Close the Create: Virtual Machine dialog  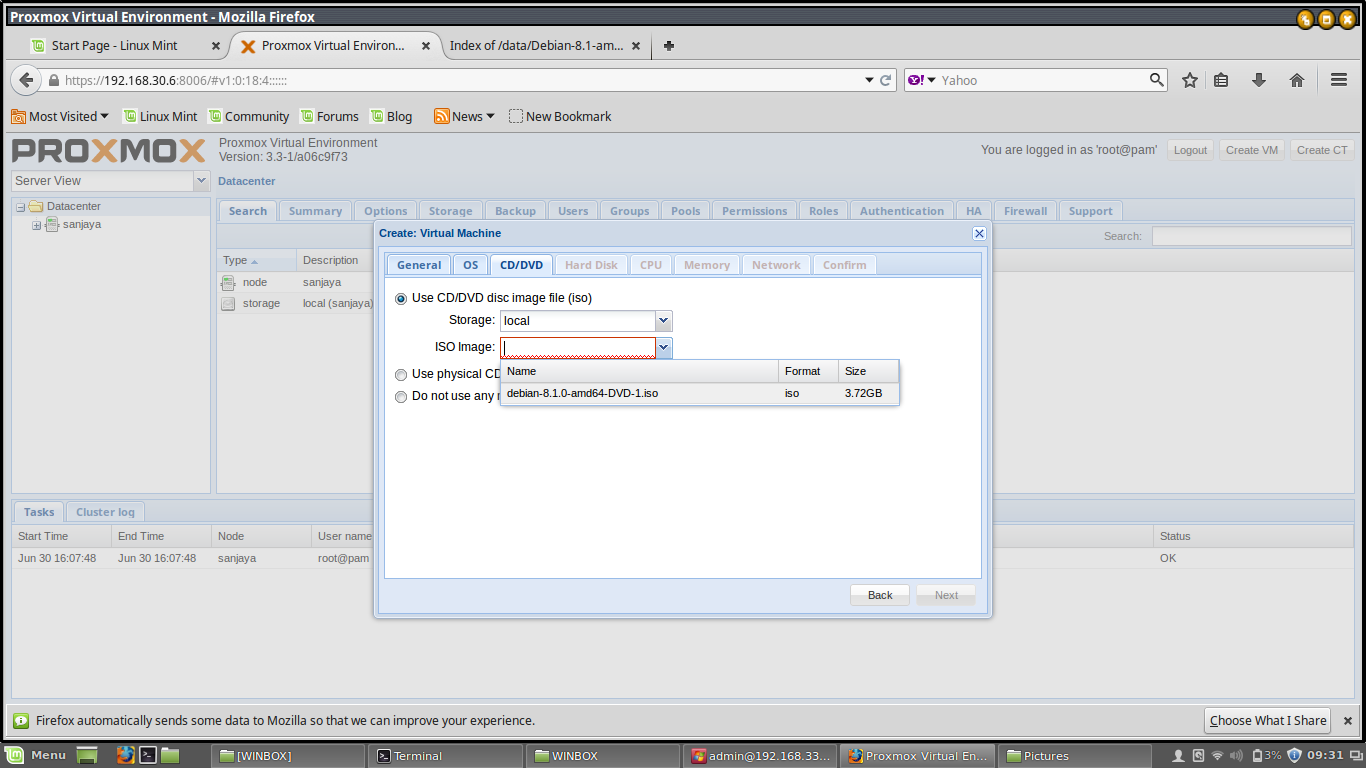[979, 233]
